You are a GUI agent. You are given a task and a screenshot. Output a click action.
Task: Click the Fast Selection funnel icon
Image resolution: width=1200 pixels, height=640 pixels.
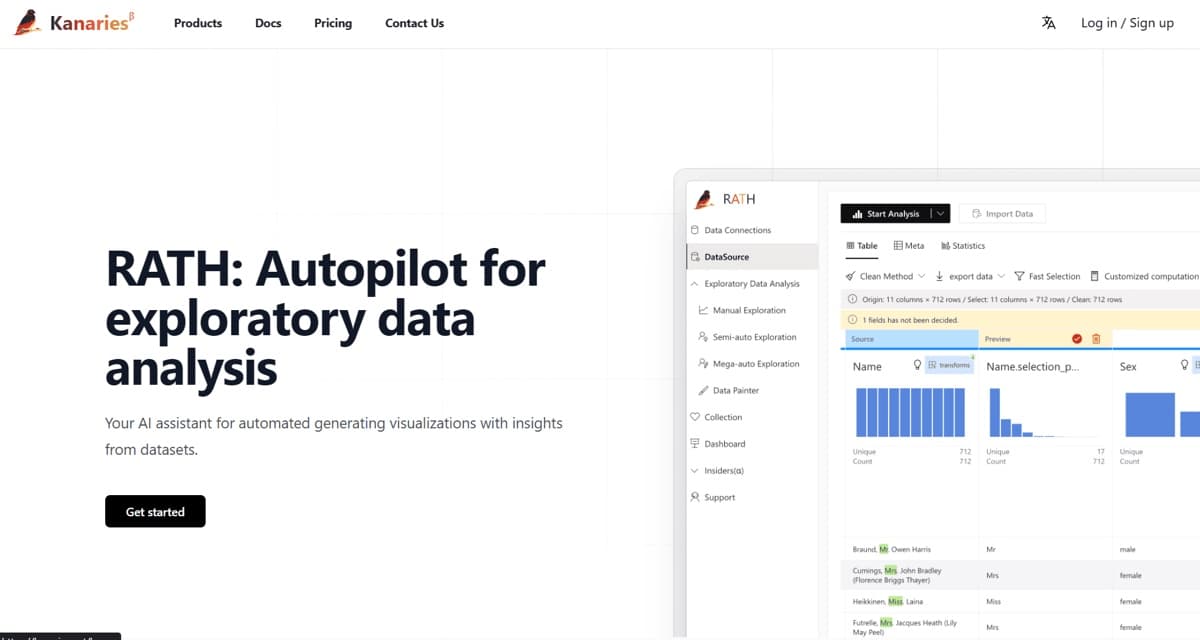[1019, 276]
